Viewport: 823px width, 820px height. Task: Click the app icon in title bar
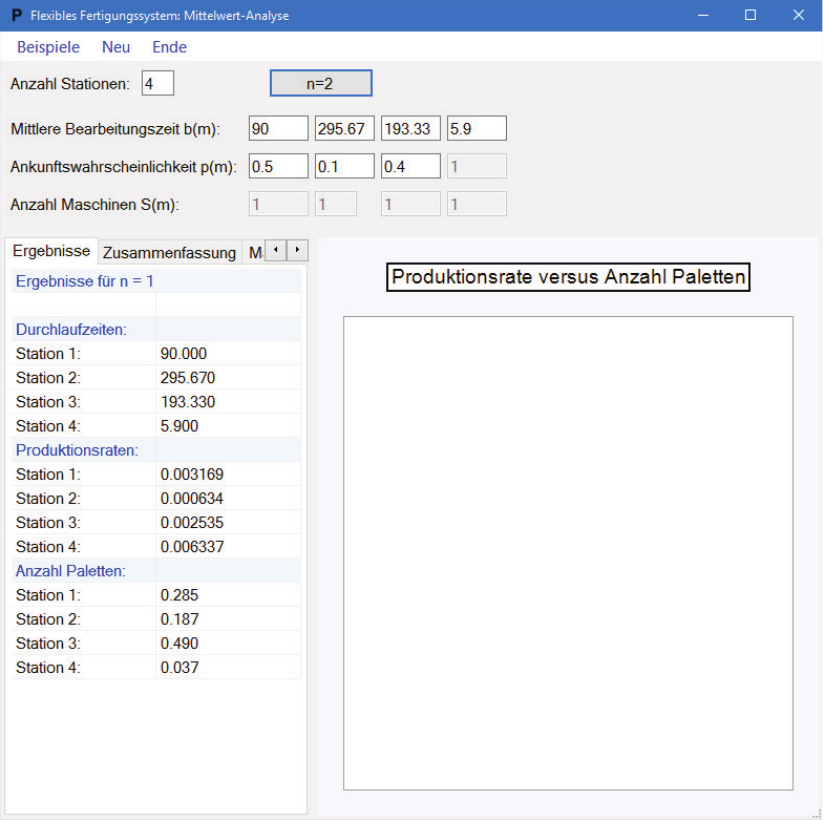tap(16, 15)
